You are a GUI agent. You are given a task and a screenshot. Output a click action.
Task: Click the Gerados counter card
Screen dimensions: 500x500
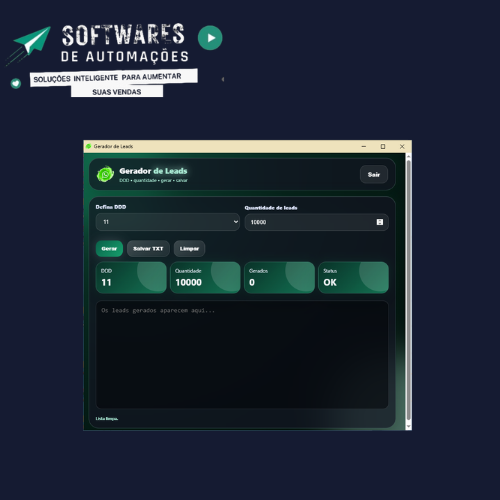pyautogui.click(x=279, y=278)
